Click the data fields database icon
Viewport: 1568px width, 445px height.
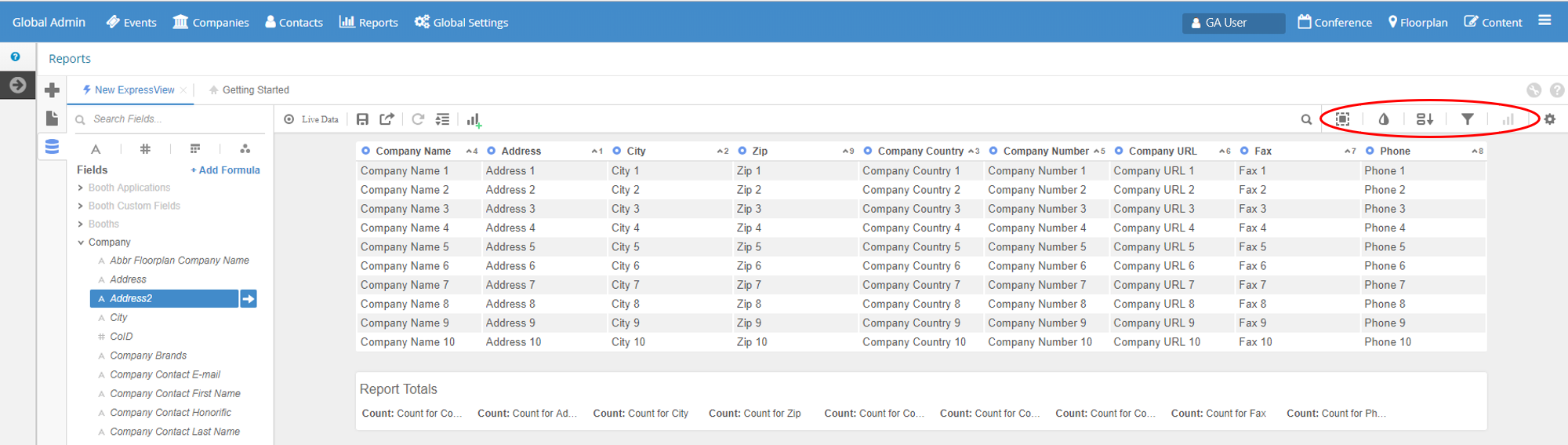coord(52,147)
